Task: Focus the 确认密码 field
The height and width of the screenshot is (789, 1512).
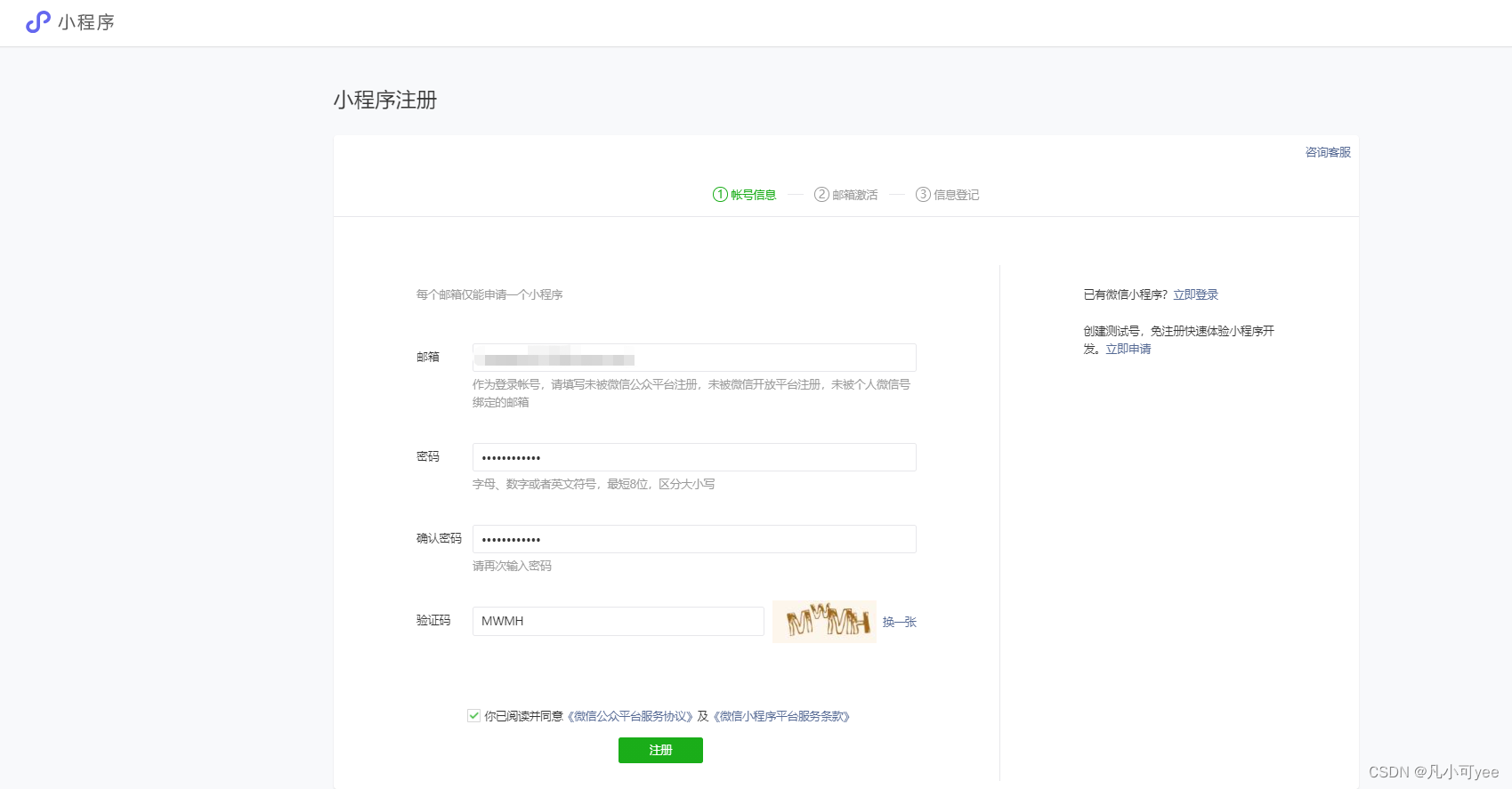Action: tap(694, 539)
